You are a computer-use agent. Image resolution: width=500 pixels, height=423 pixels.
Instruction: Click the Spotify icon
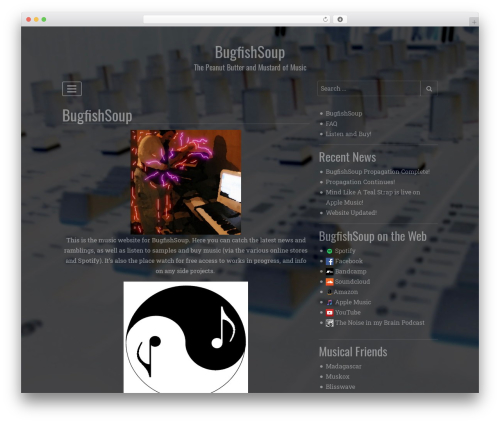tap(329, 251)
